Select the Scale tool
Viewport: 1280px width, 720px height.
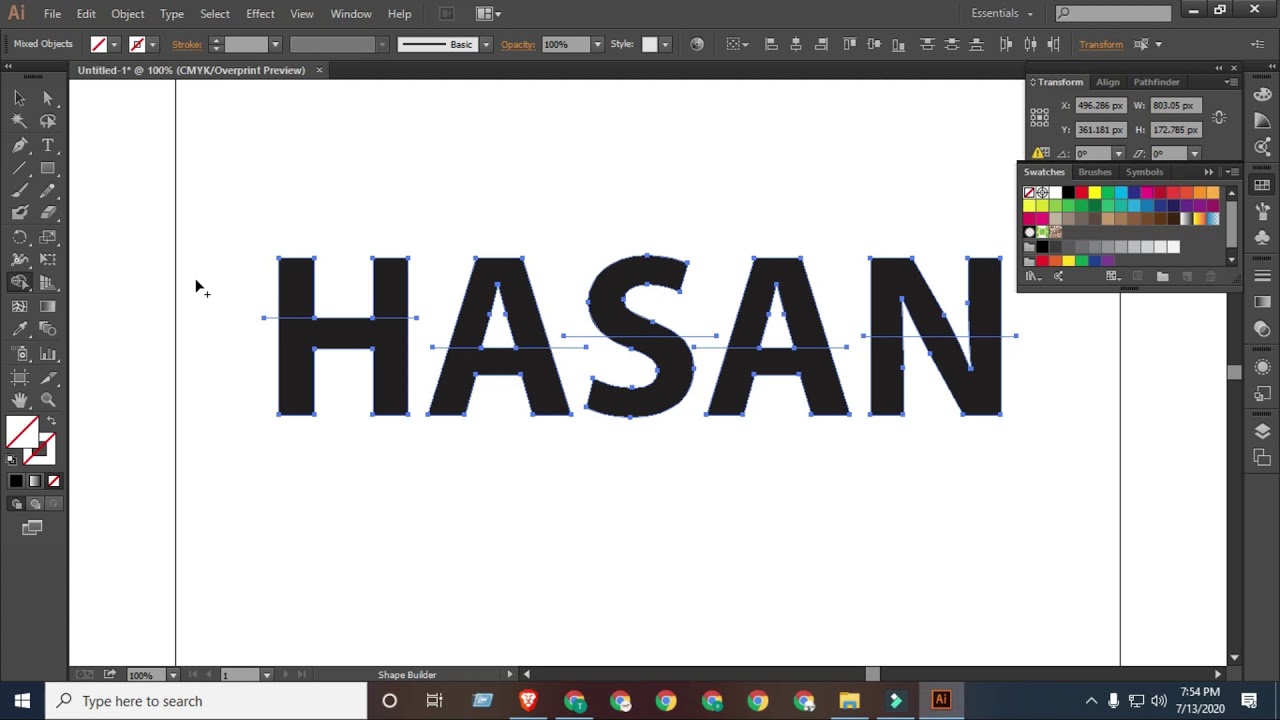tap(47, 237)
